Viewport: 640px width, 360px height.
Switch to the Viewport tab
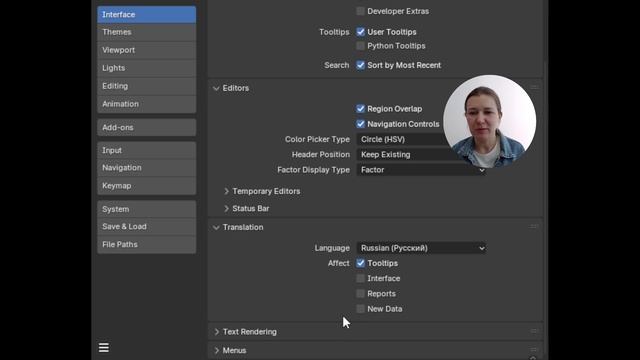(147, 50)
